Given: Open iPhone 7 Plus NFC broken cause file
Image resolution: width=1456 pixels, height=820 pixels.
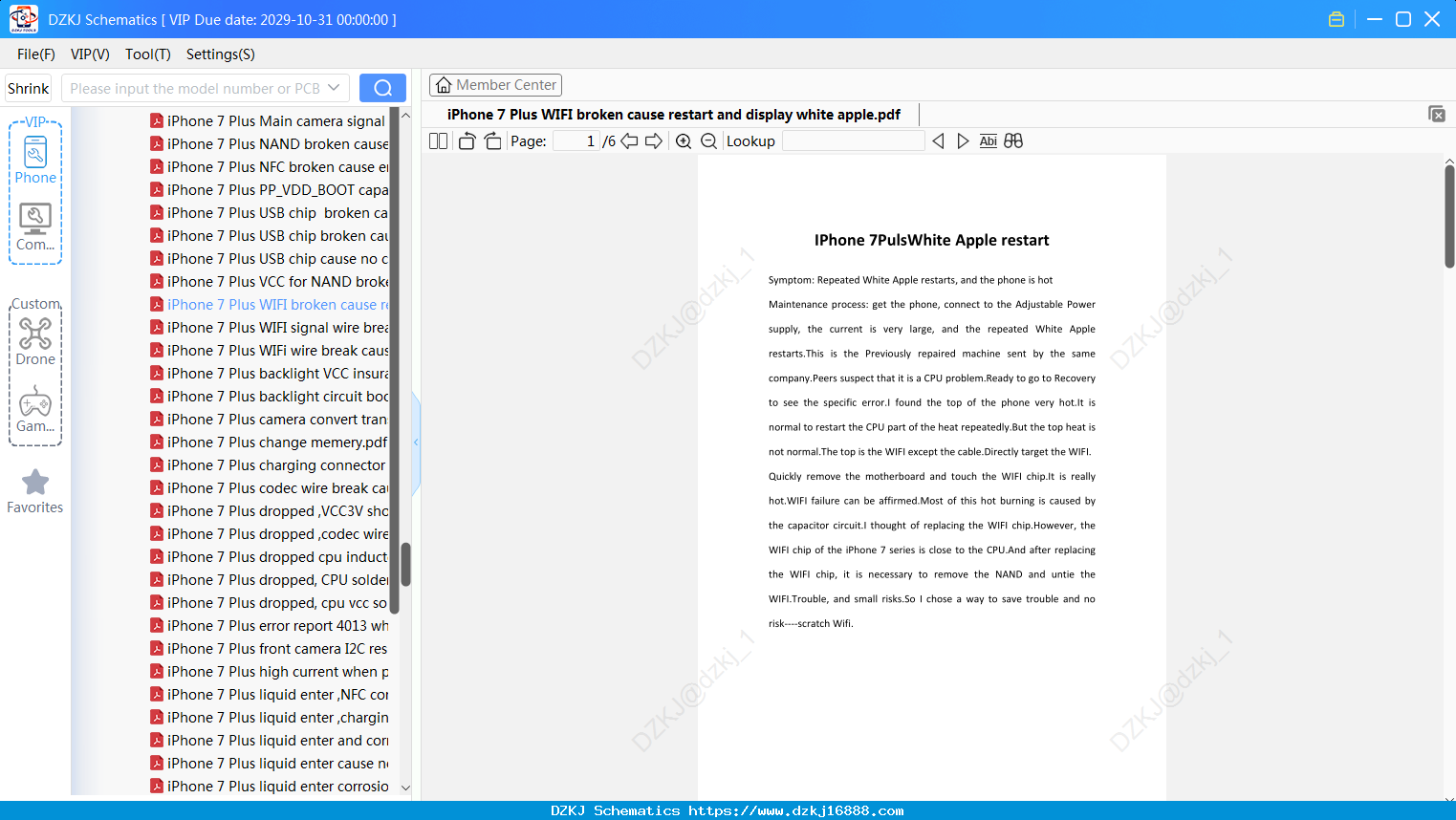Looking at the screenshot, I should pyautogui.click(x=270, y=167).
